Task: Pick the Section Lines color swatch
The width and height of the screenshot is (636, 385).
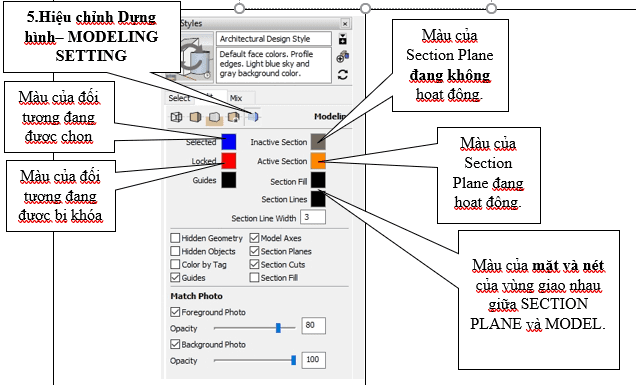Action: click(318, 199)
